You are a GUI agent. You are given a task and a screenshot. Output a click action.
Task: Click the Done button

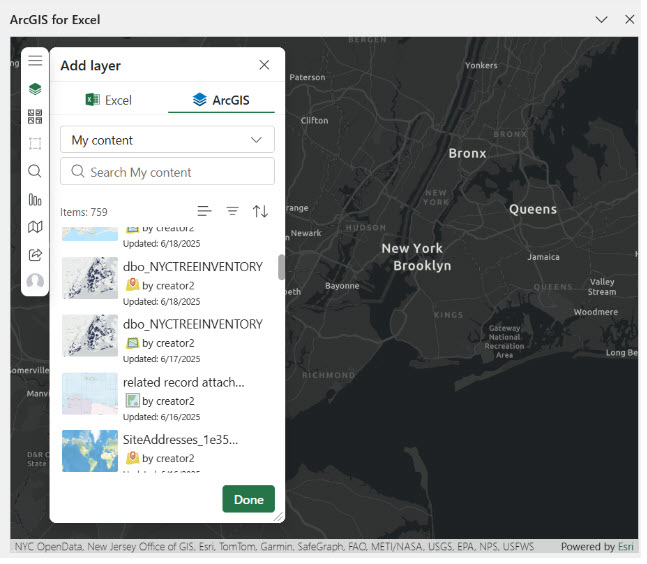point(249,499)
